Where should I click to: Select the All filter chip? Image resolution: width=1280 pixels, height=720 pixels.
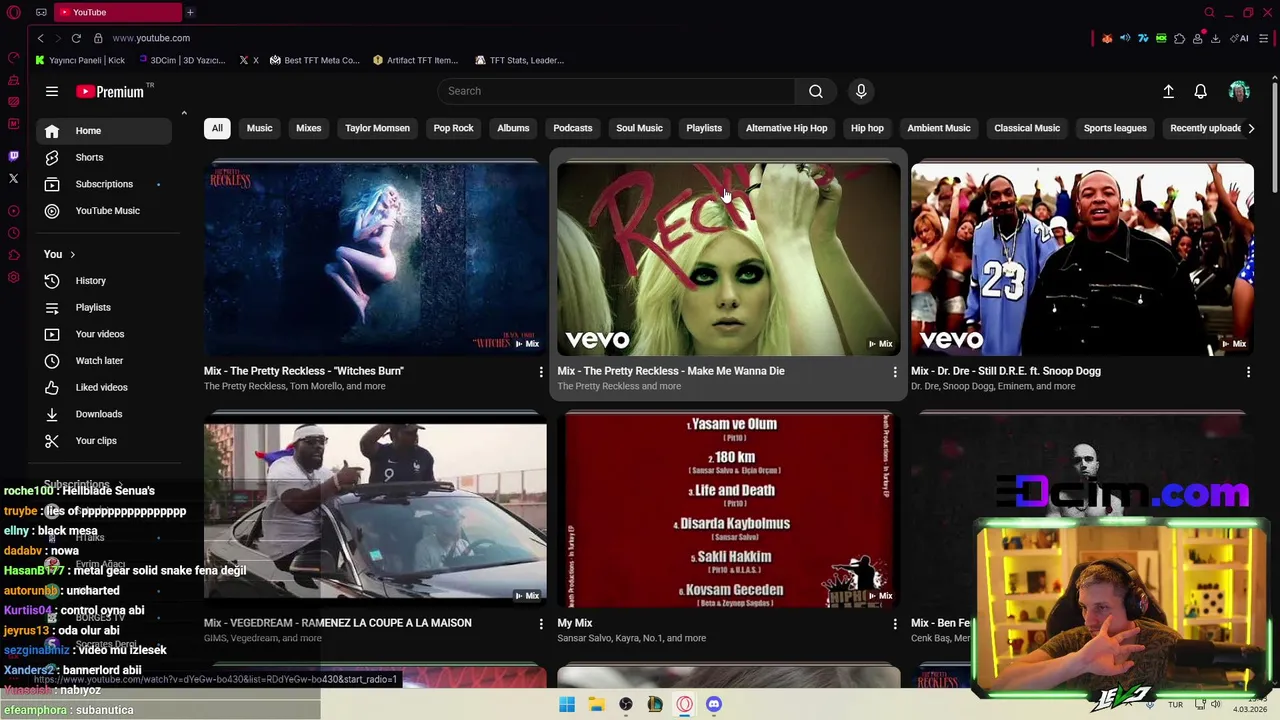(x=217, y=128)
